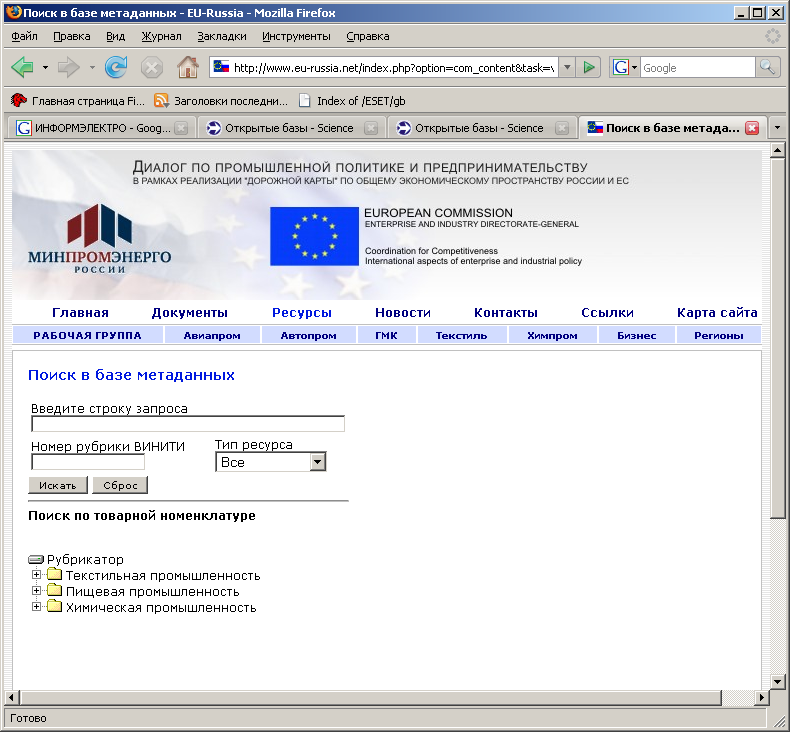
Task: Open the Инструменты menu
Action: [296, 36]
